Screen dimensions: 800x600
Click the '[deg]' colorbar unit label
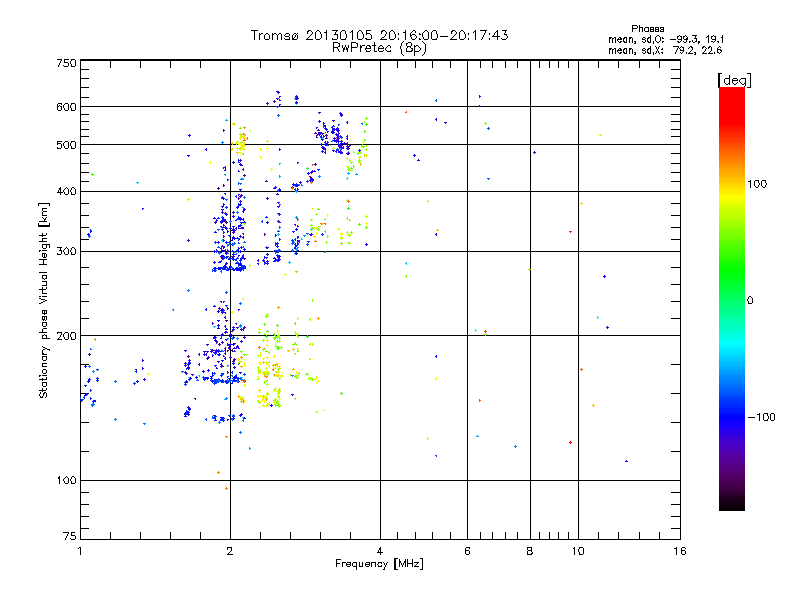pos(734,80)
